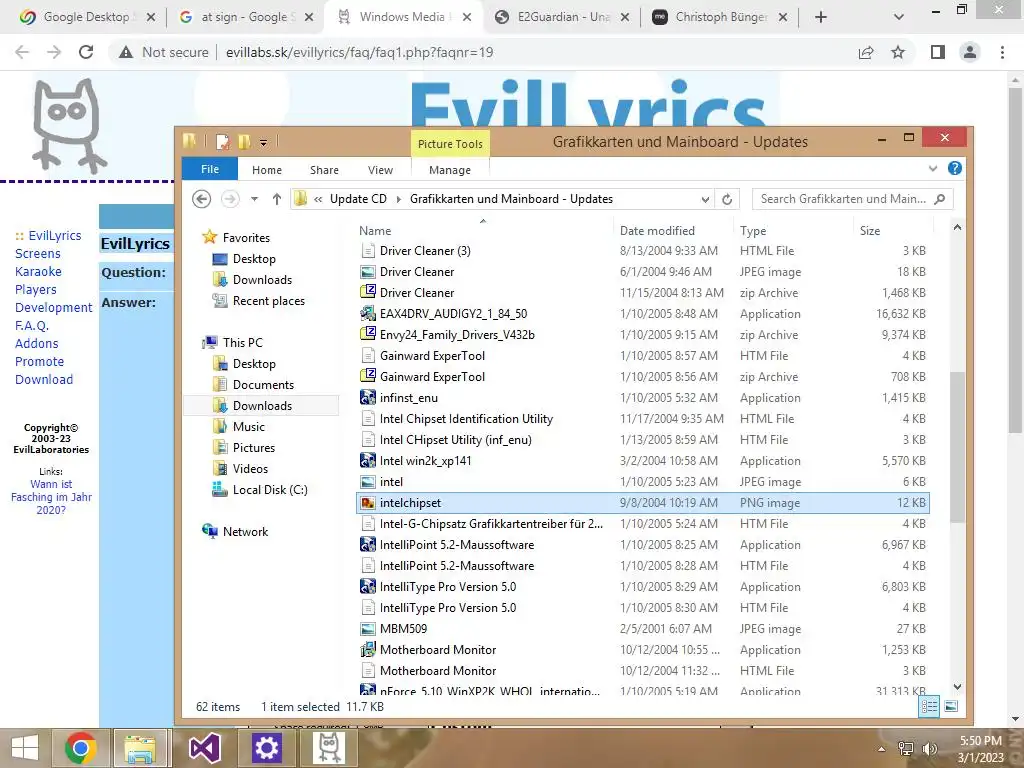Viewport: 1024px width, 768px height.
Task: Open Karaoke link on EvilLyrics page
Action: click(x=39, y=272)
